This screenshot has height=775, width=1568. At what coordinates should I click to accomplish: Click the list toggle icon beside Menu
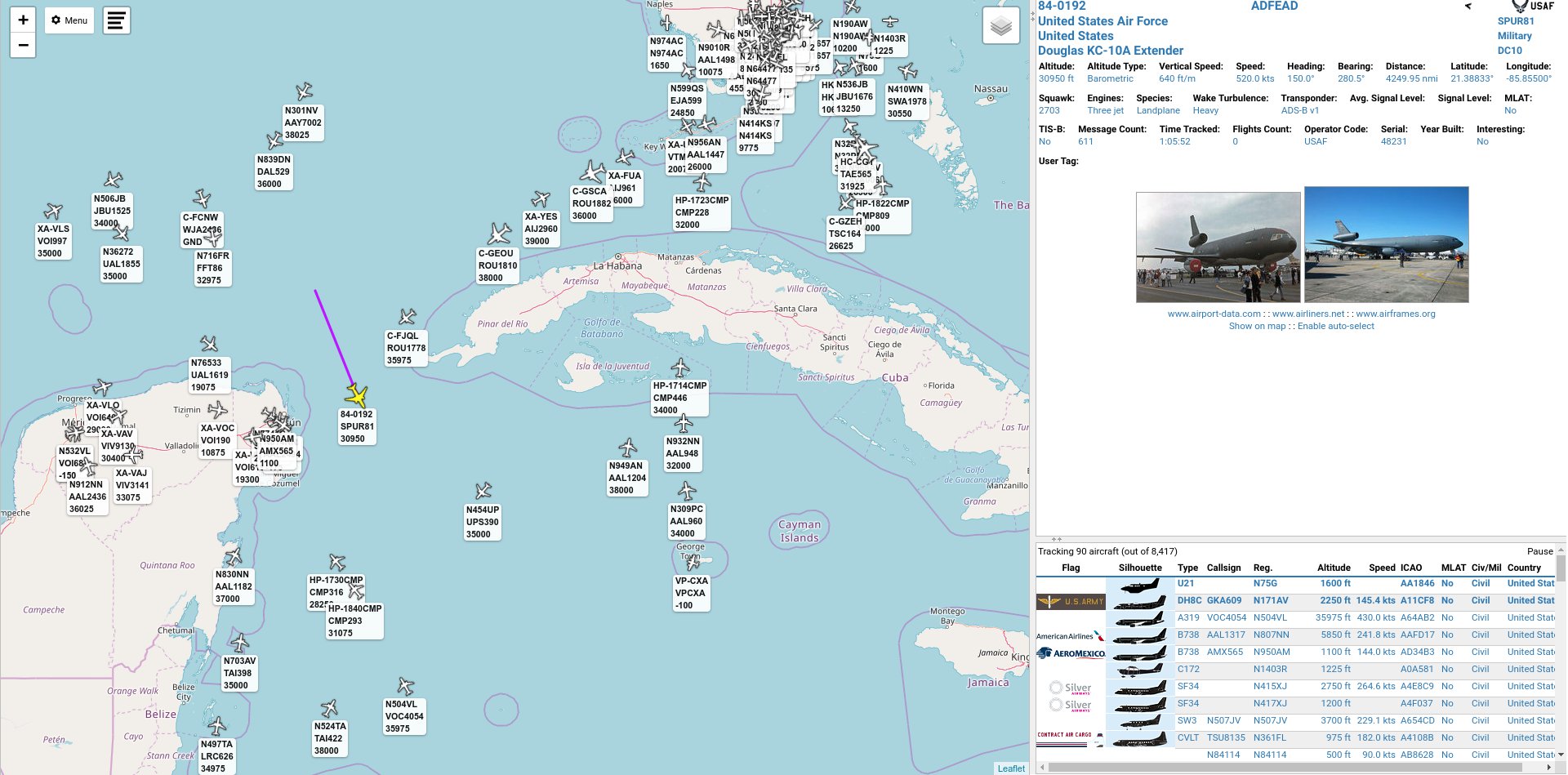pos(117,20)
